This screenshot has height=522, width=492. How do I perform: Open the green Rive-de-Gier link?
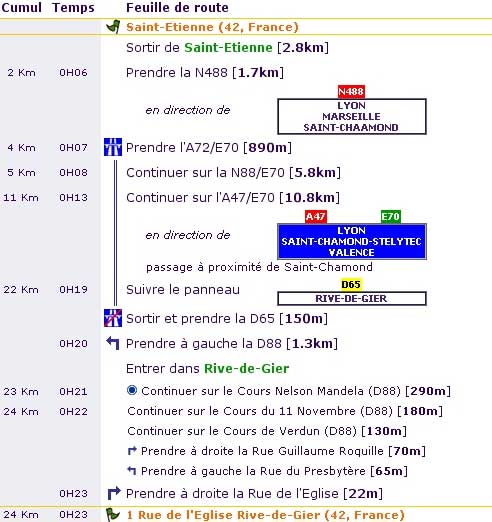246,369
